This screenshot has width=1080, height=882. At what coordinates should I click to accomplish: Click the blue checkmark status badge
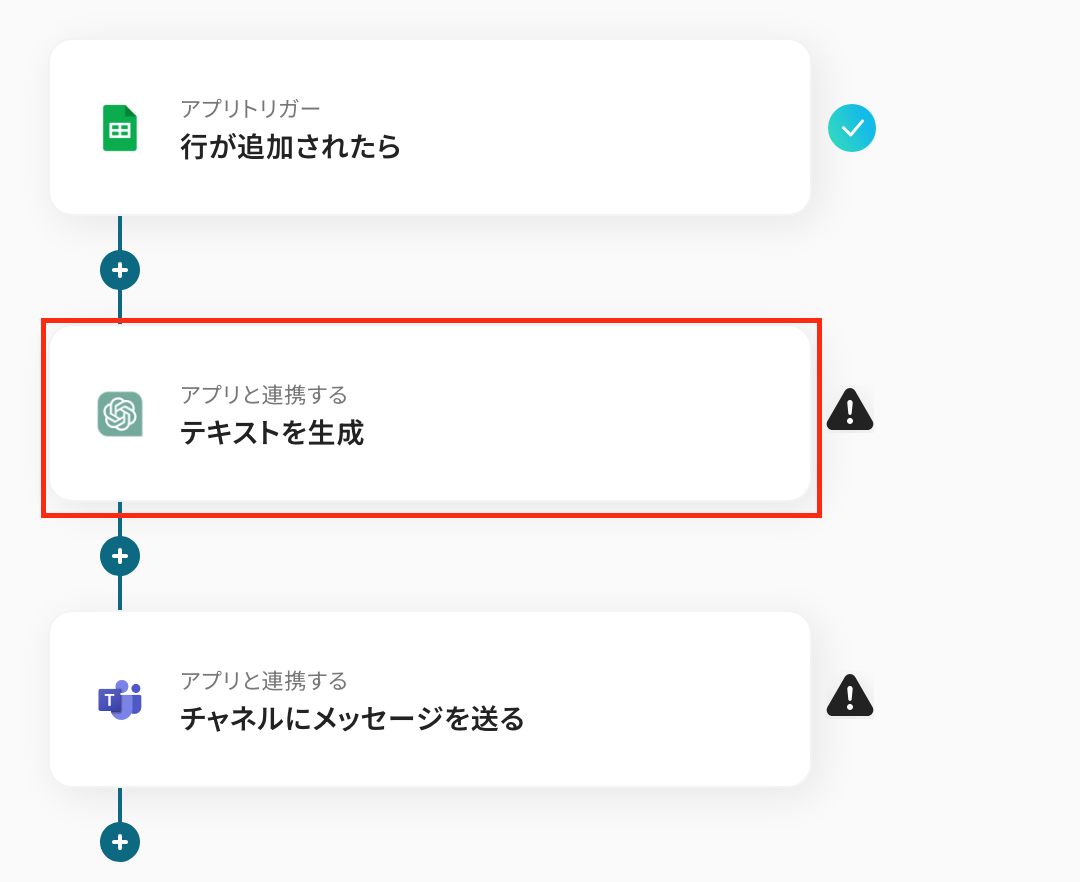coord(852,128)
